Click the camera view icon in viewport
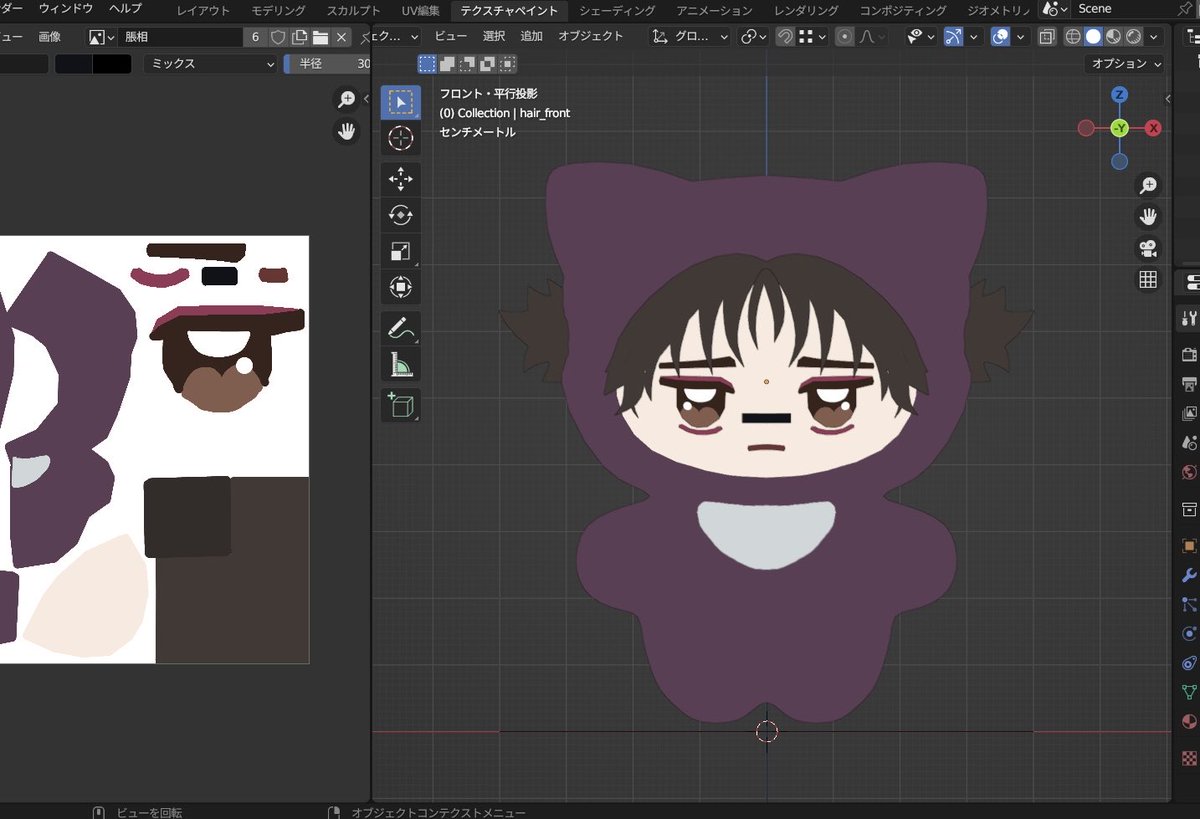This screenshot has width=1200, height=819. (1148, 248)
